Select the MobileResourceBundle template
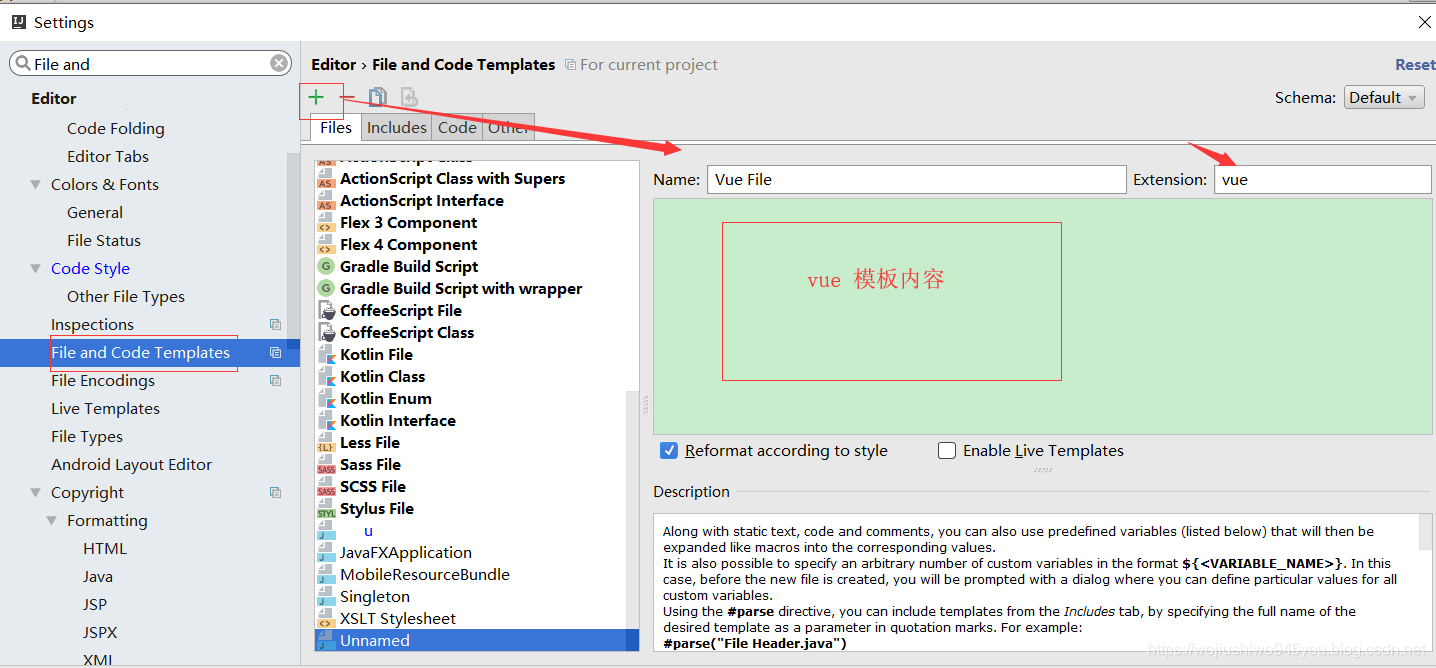The width and height of the screenshot is (1436, 668). click(425, 574)
